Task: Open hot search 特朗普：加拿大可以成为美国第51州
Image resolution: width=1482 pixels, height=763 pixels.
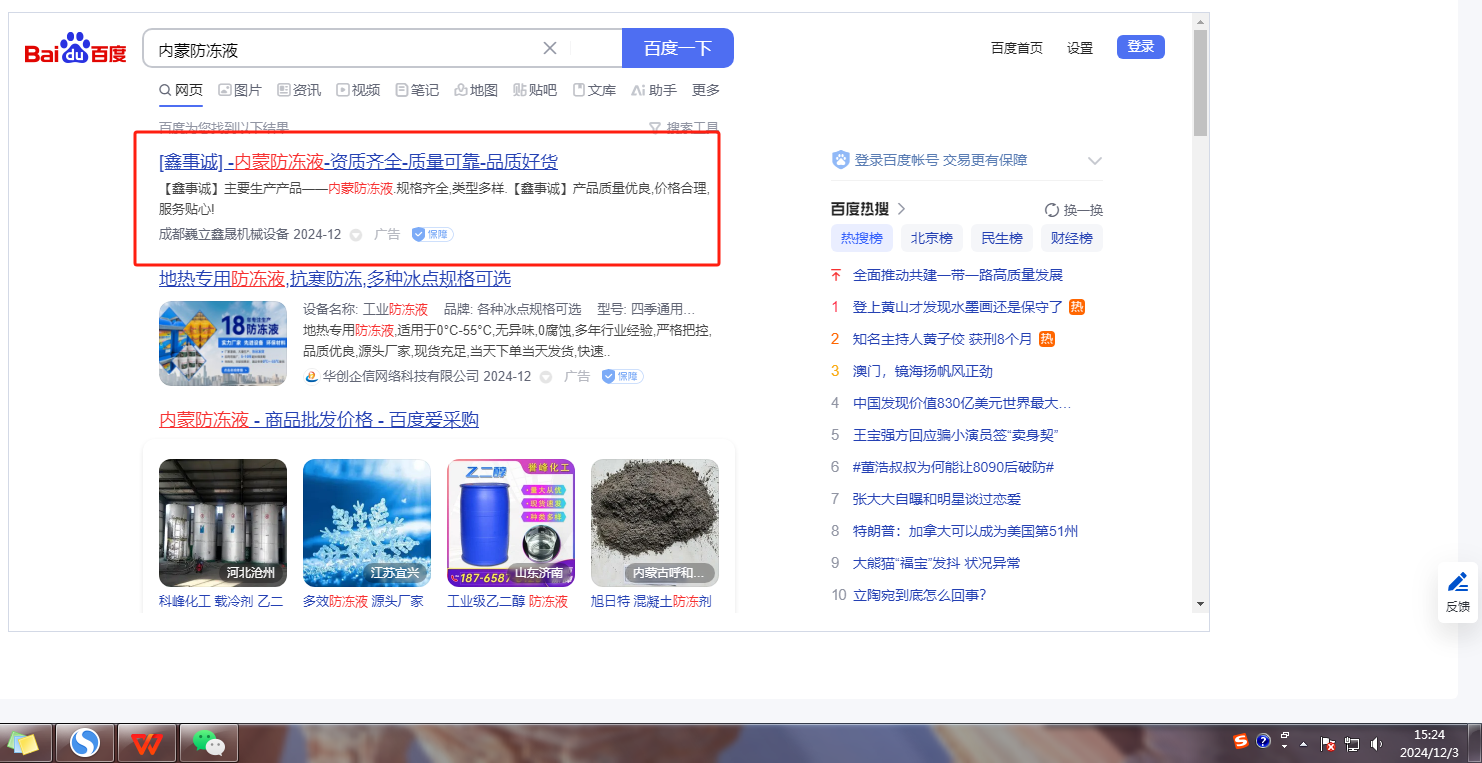Action: 966,531
